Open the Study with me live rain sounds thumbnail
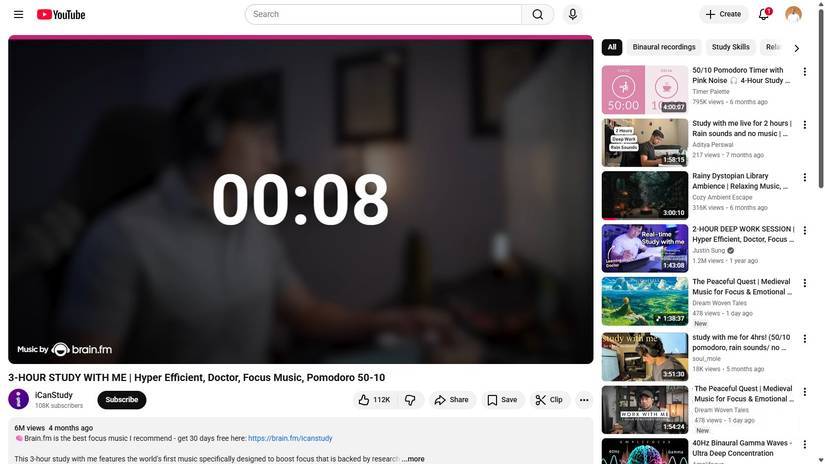This screenshot has width=825, height=464. point(645,143)
